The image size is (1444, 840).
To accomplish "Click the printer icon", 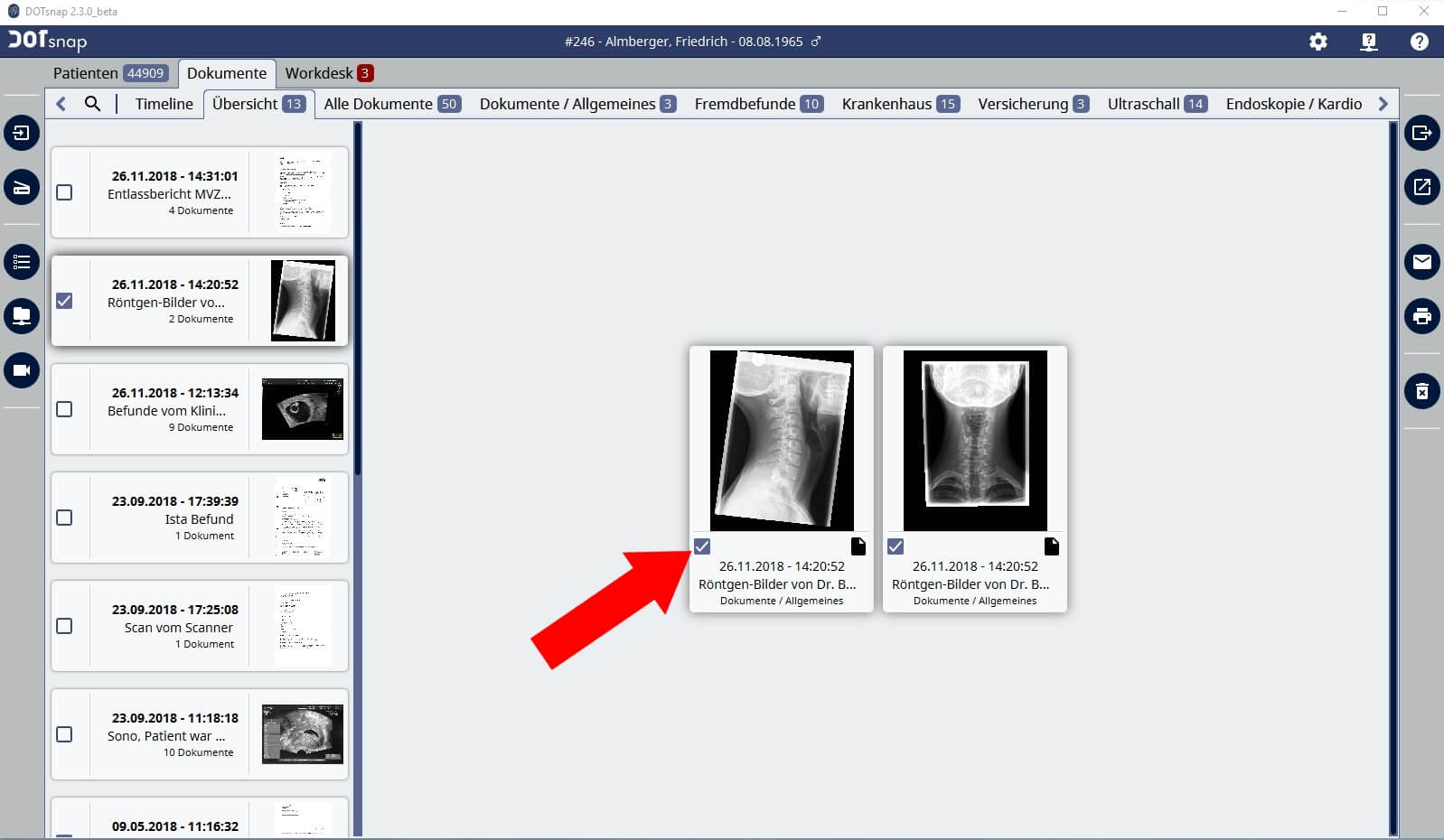I will 1421,316.
